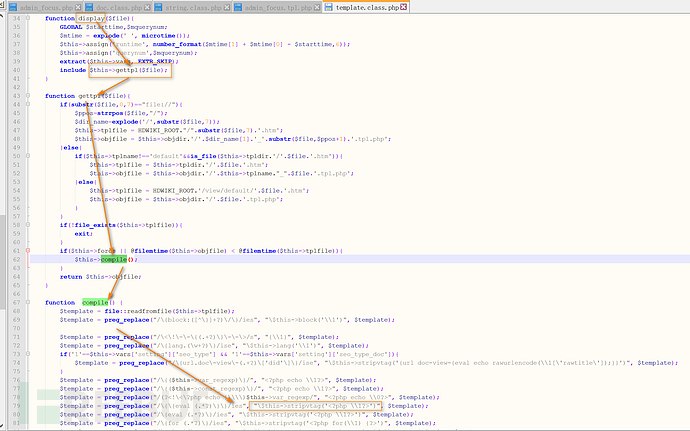Click line number 34 in the margin
This screenshot has width=690, height=431.
pos(16,18)
